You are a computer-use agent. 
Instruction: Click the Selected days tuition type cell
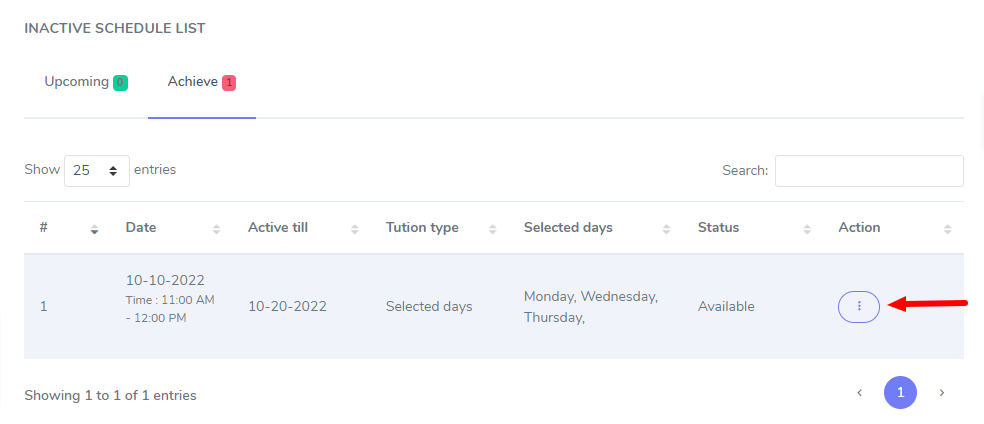[429, 306]
